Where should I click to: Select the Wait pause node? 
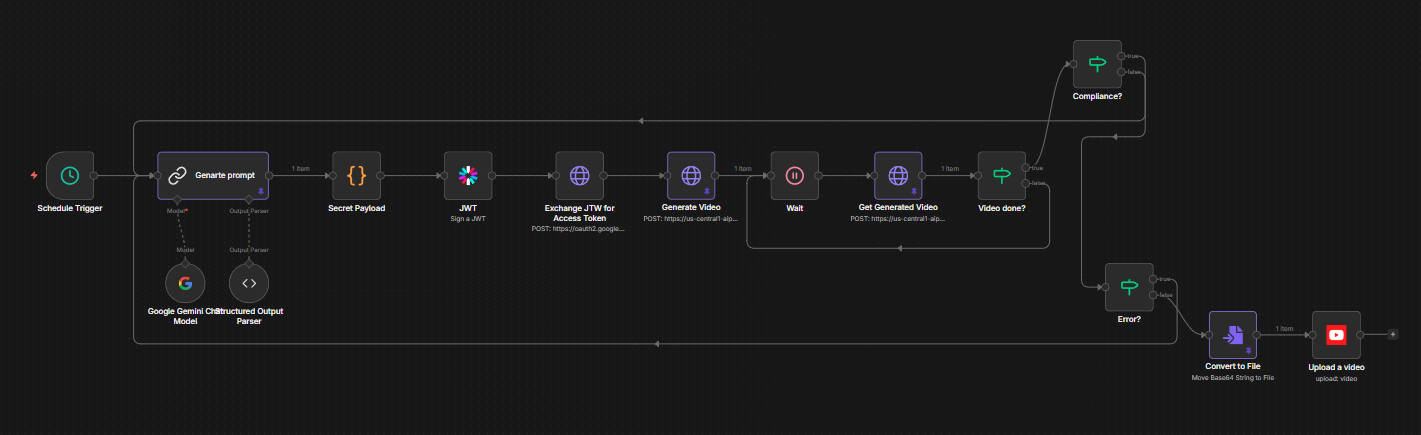click(x=795, y=176)
